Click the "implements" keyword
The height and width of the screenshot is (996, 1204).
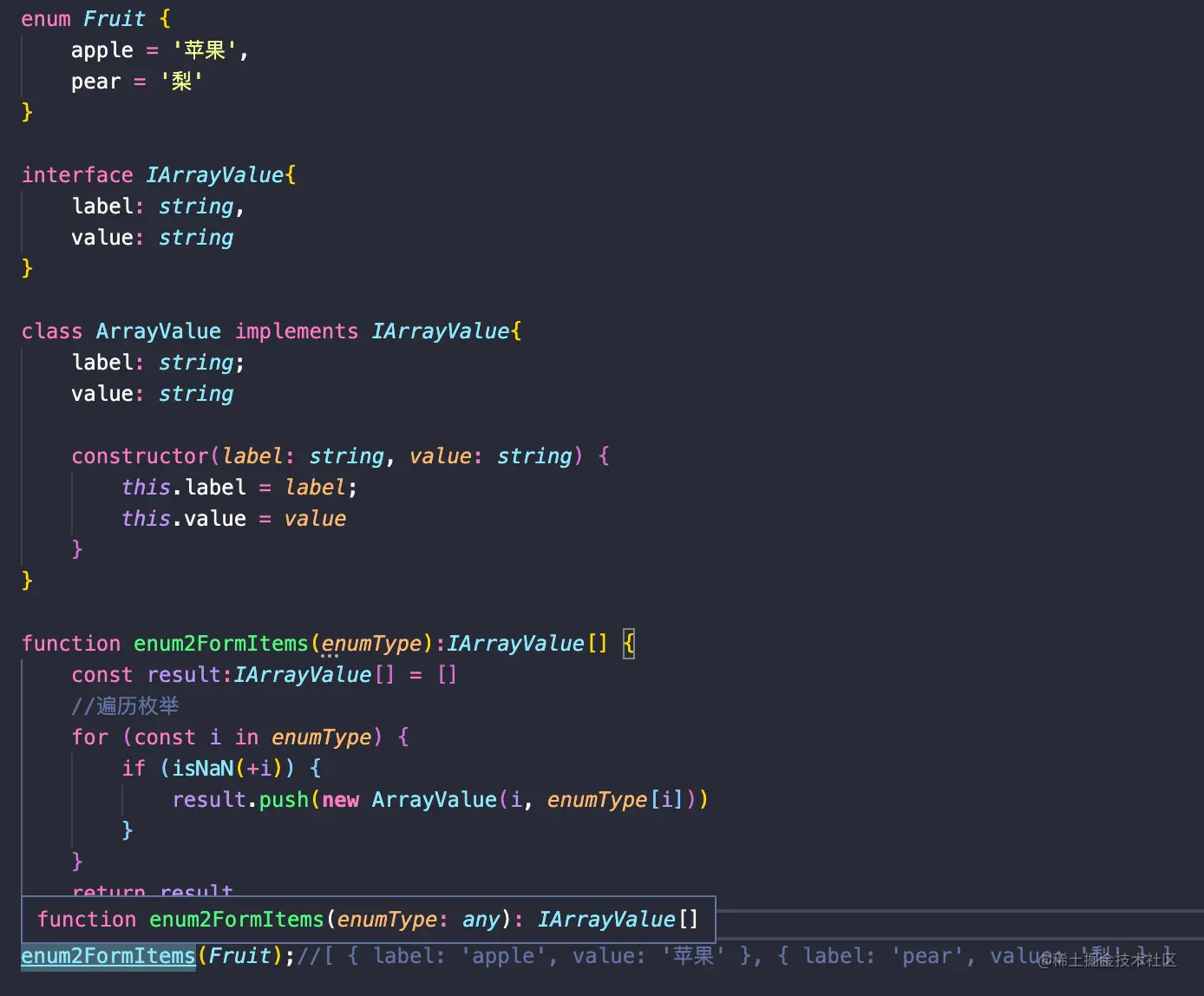[x=297, y=331]
